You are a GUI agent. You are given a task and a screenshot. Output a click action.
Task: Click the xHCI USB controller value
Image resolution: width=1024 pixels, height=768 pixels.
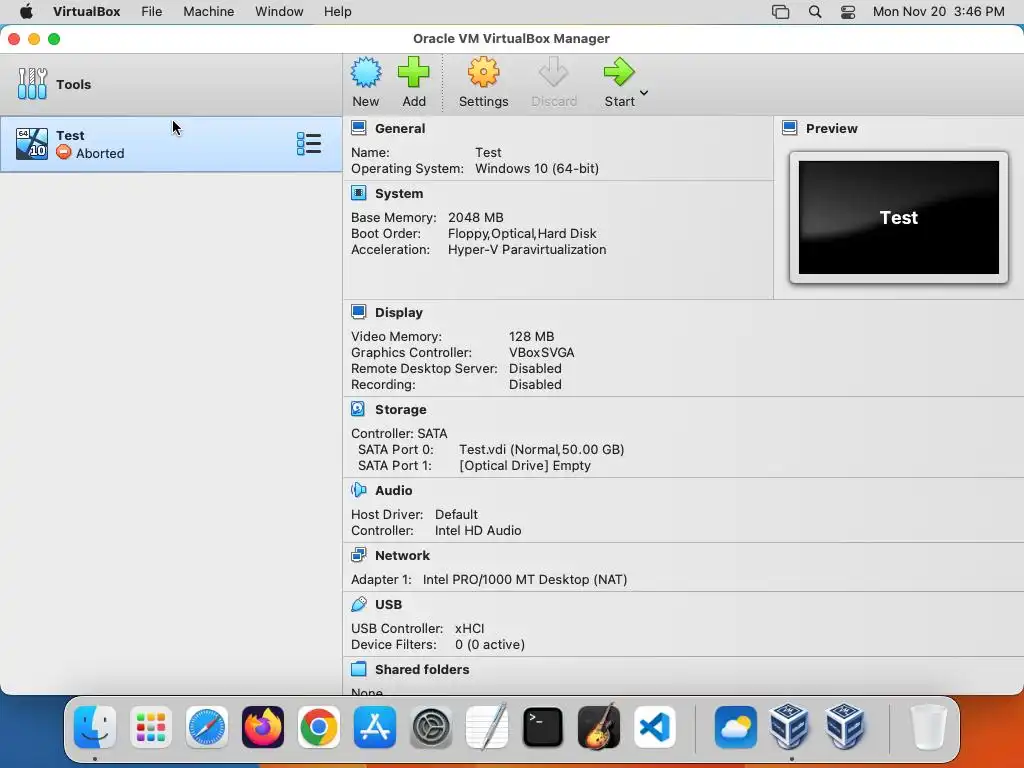click(x=470, y=628)
